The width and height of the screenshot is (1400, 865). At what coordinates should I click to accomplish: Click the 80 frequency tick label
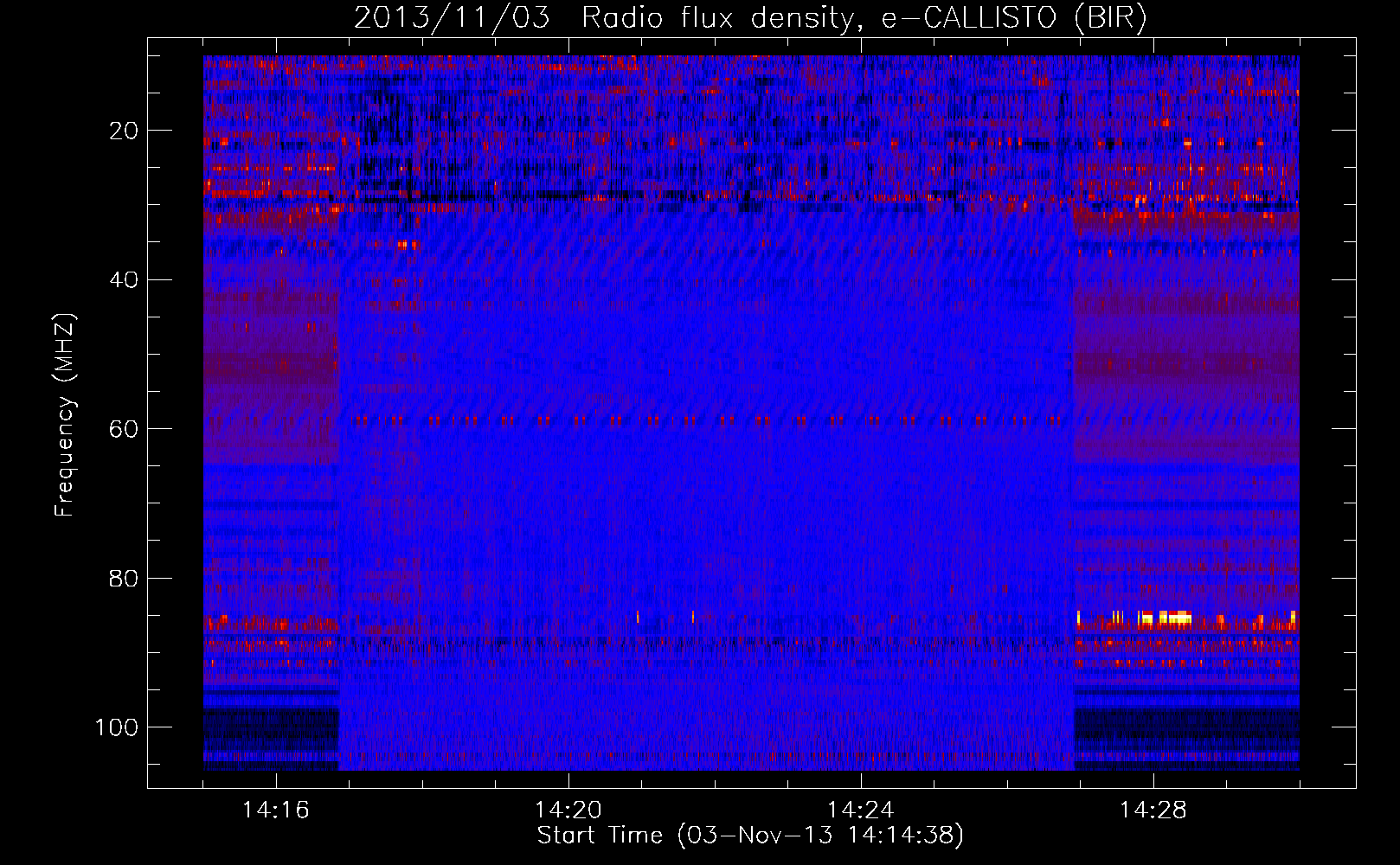coord(125,578)
